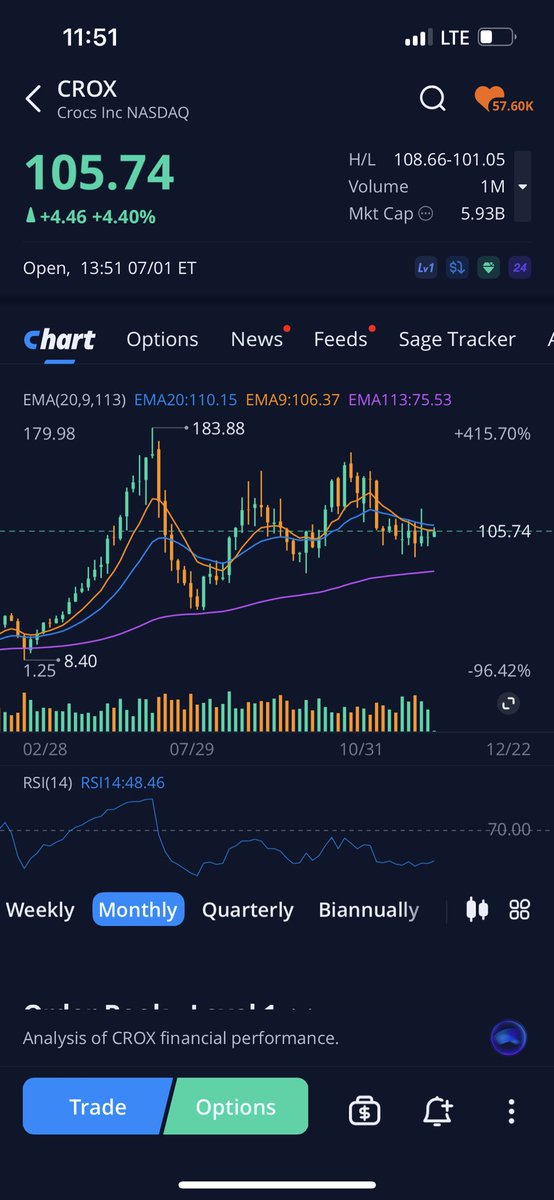
Task: Select the Biannually timeframe
Action: (369, 910)
